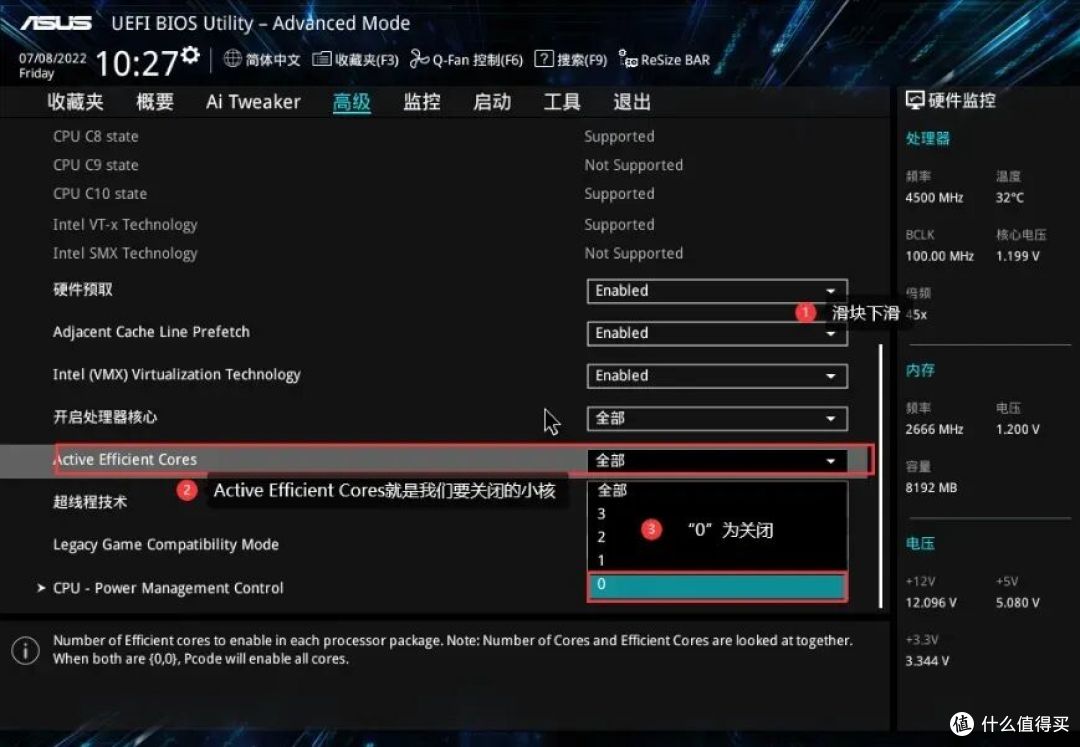The height and width of the screenshot is (747, 1080).
Task: Select 0 to disable efficient cores
Action: (x=717, y=585)
